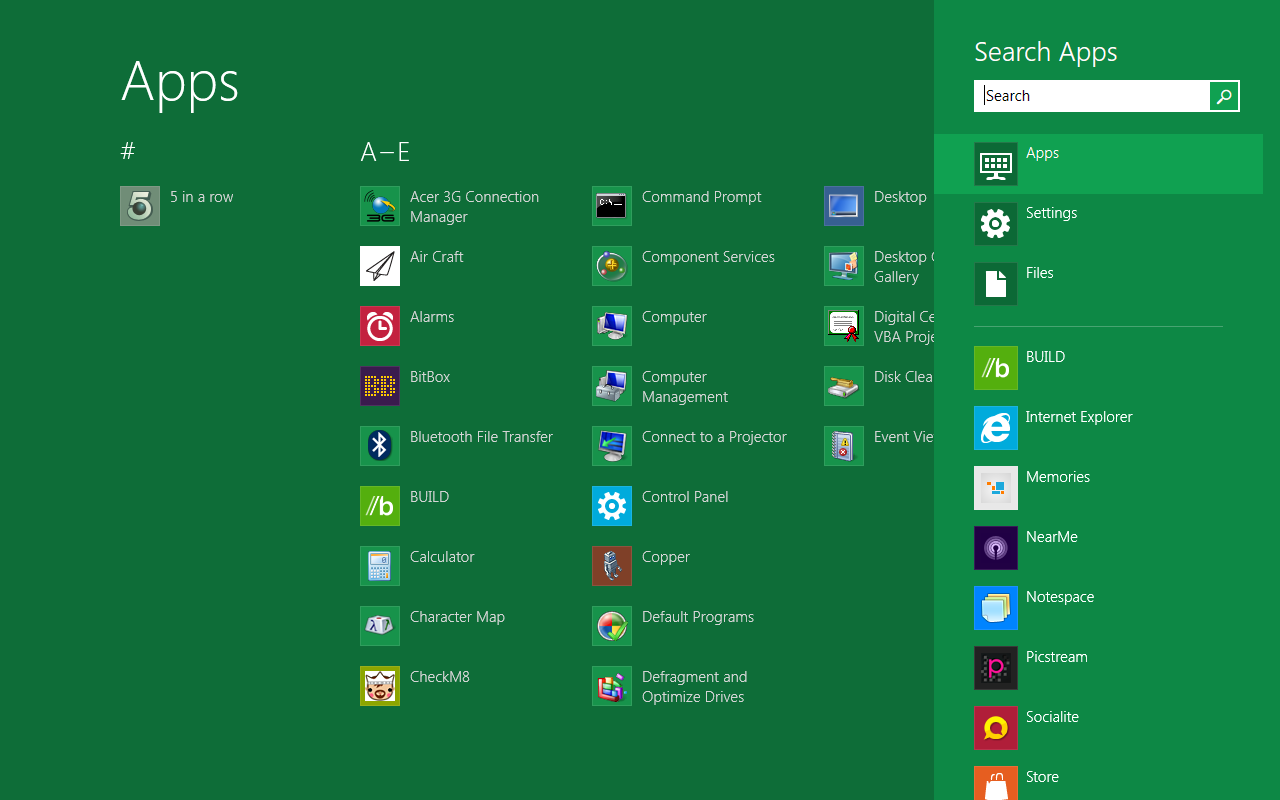
Task: Open the BitBox app icon
Action: 380,386
